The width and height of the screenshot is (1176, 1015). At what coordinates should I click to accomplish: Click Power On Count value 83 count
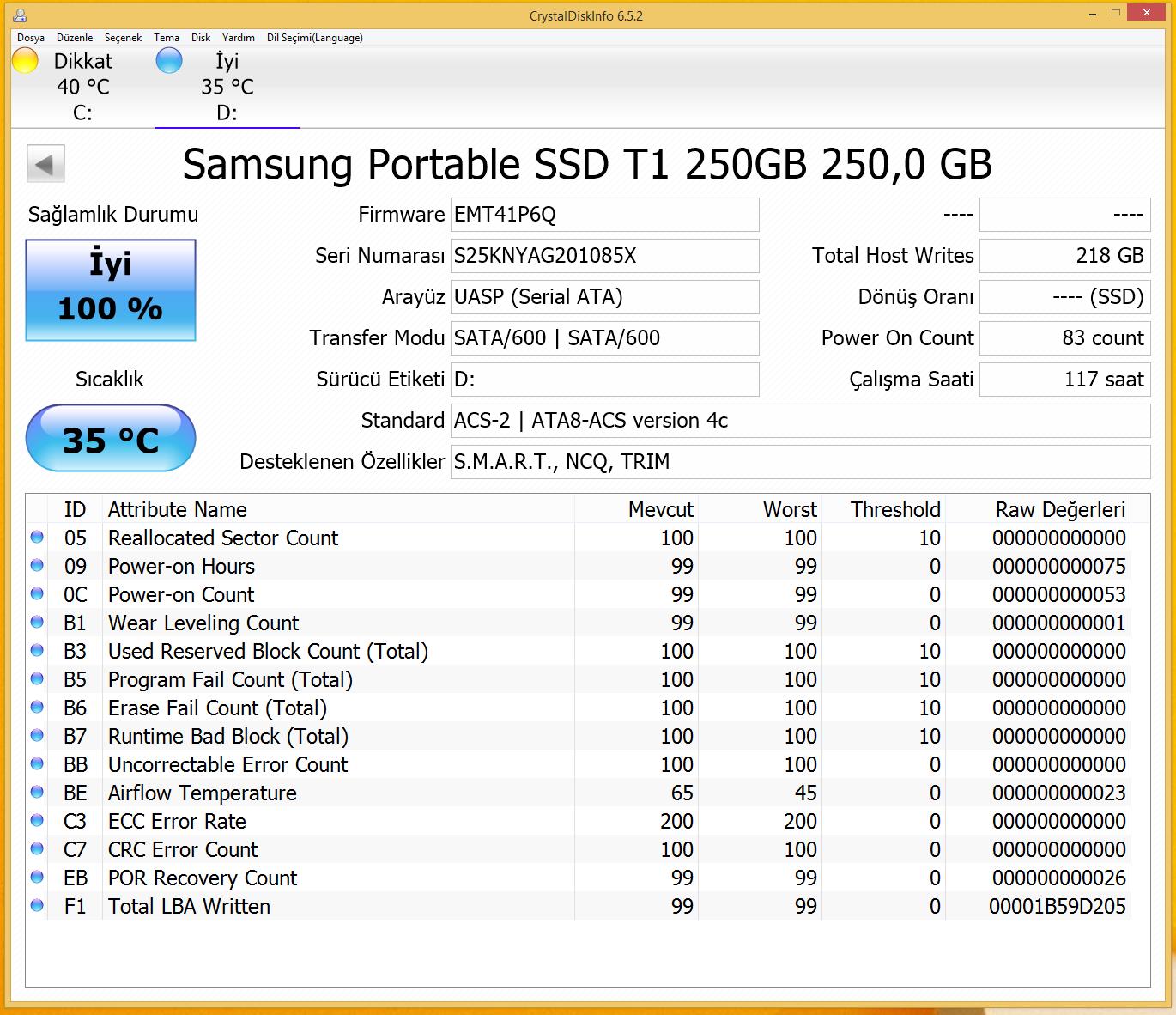(x=1064, y=338)
